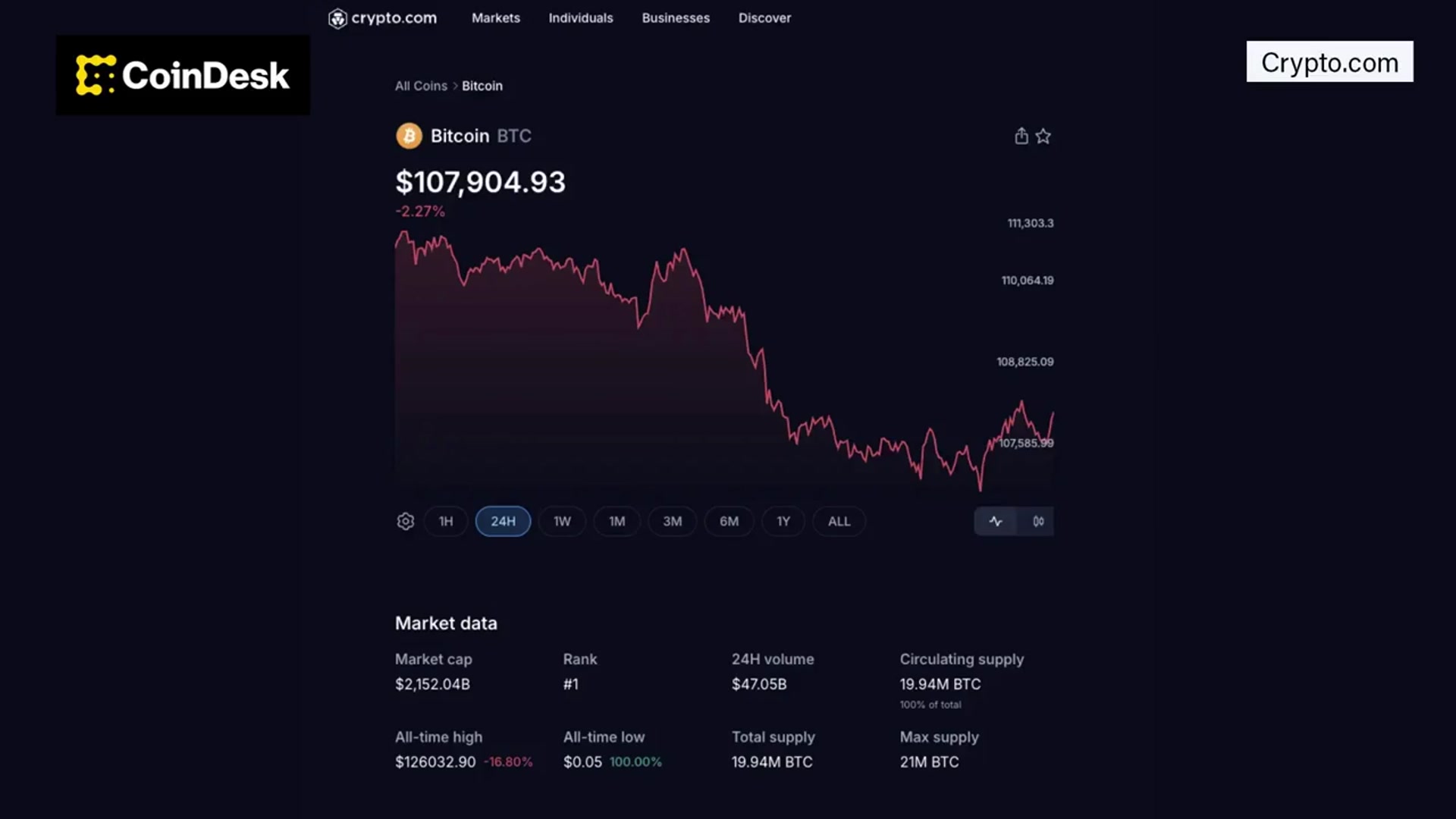
Task: Click the current price $107,904.93
Action: (x=480, y=182)
